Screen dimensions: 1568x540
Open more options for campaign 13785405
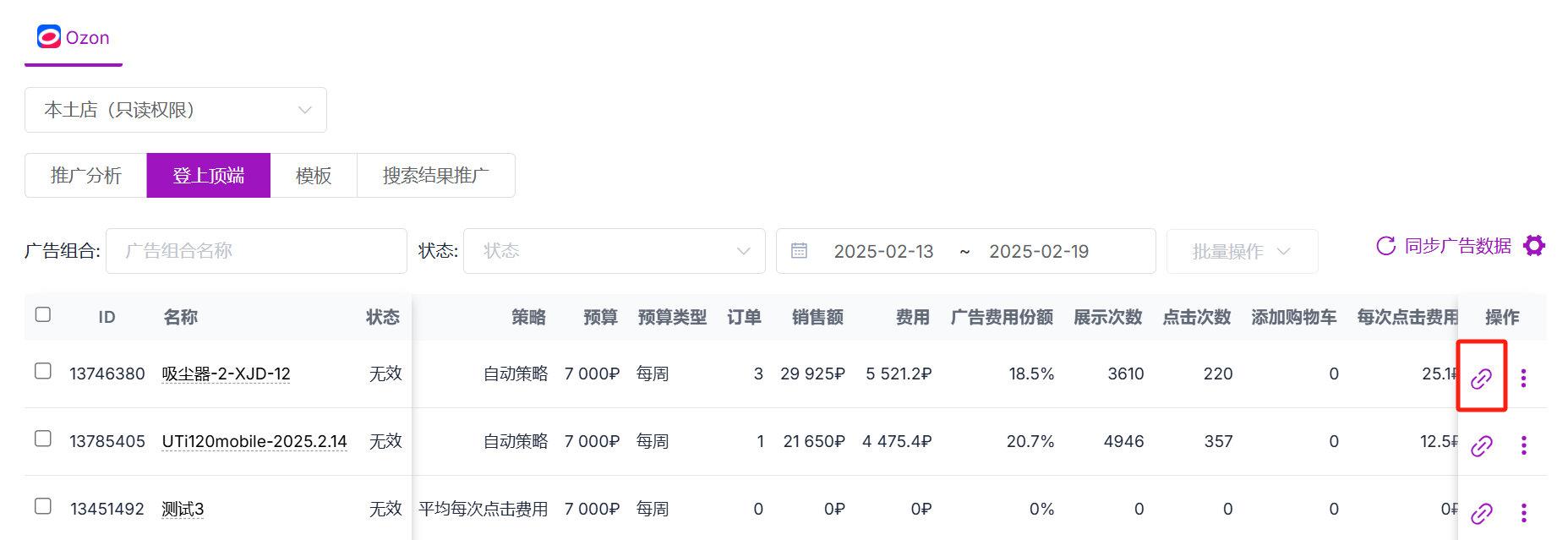click(1523, 445)
